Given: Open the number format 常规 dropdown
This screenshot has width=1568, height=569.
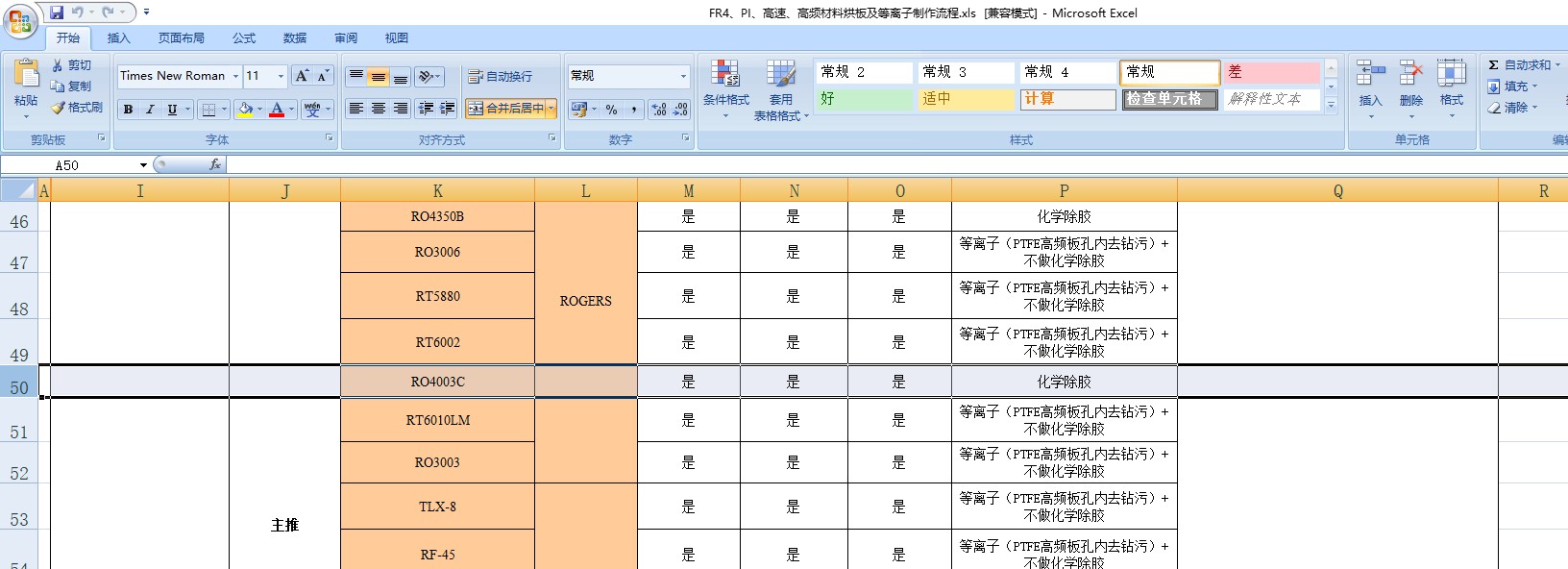Looking at the screenshot, I should click(683, 76).
